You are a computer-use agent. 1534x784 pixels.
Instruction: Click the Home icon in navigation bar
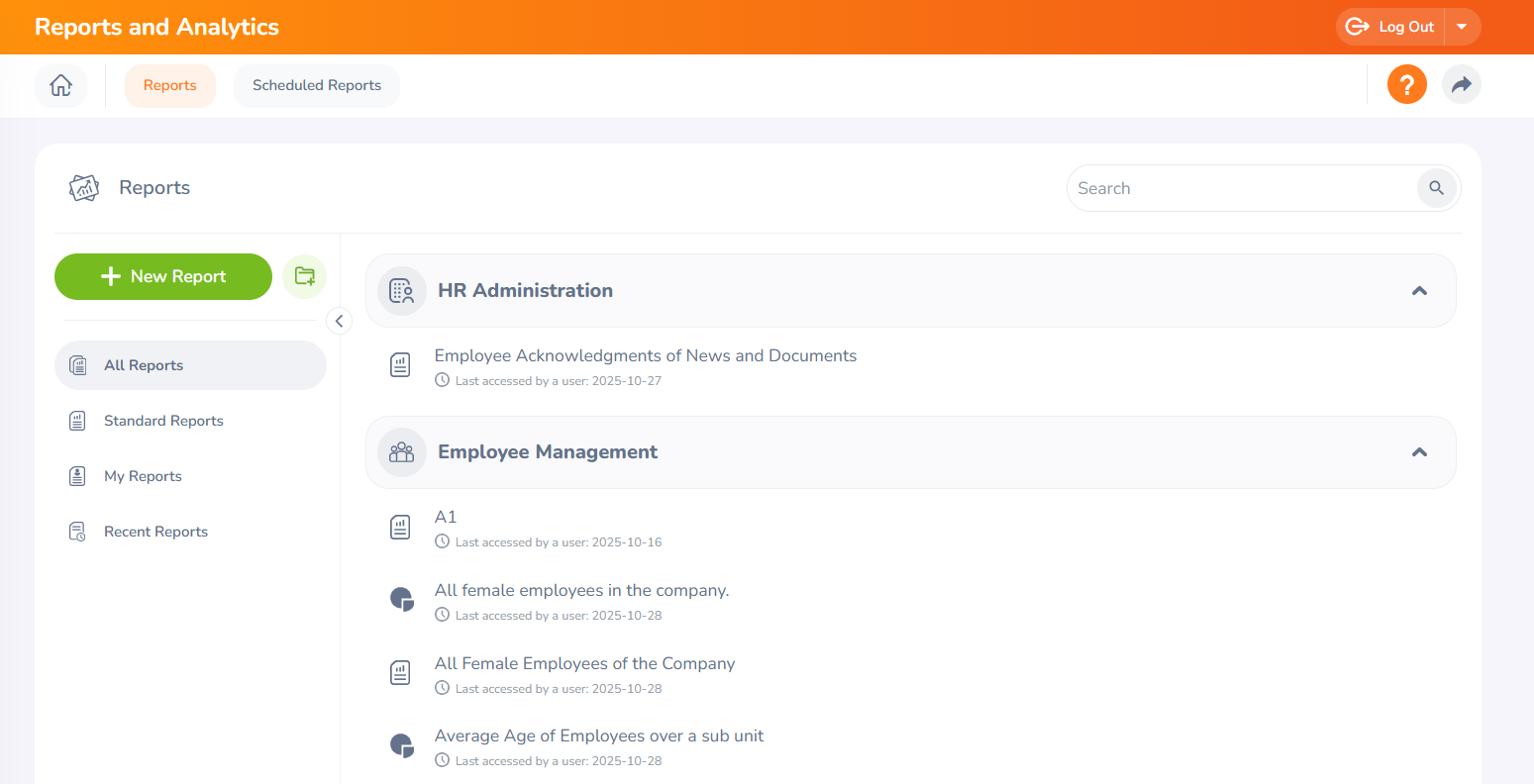(x=60, y=85)
